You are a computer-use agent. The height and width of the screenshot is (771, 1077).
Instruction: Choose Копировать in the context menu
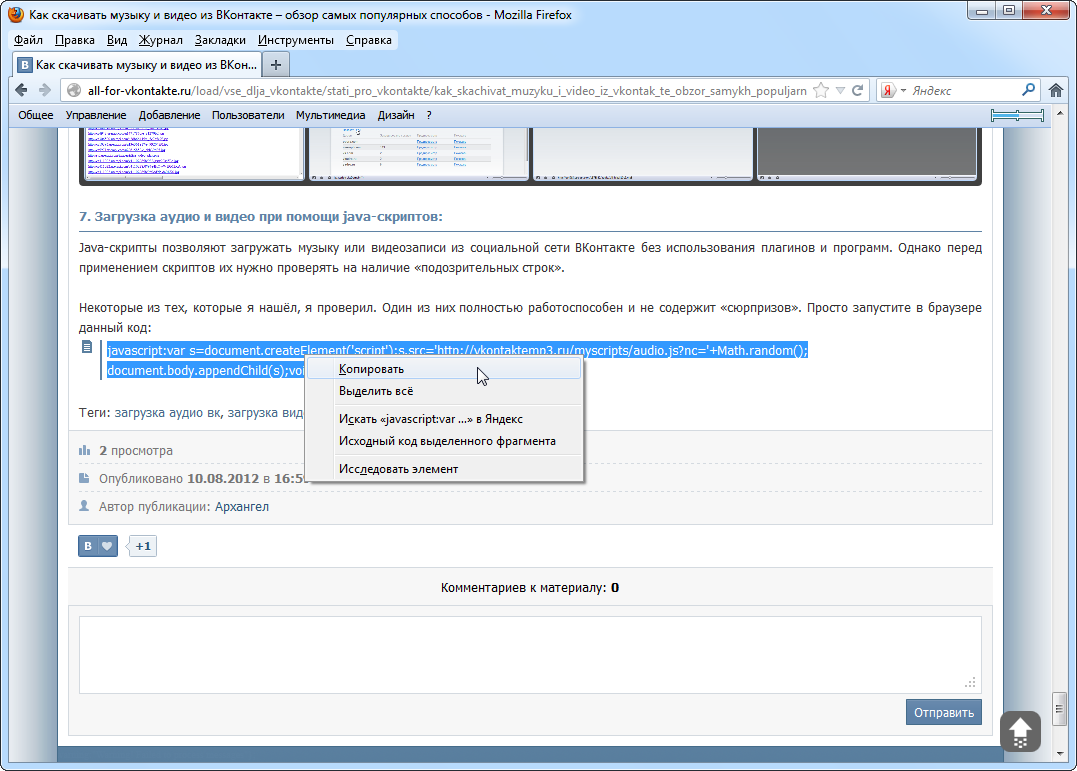click(444, 369)
